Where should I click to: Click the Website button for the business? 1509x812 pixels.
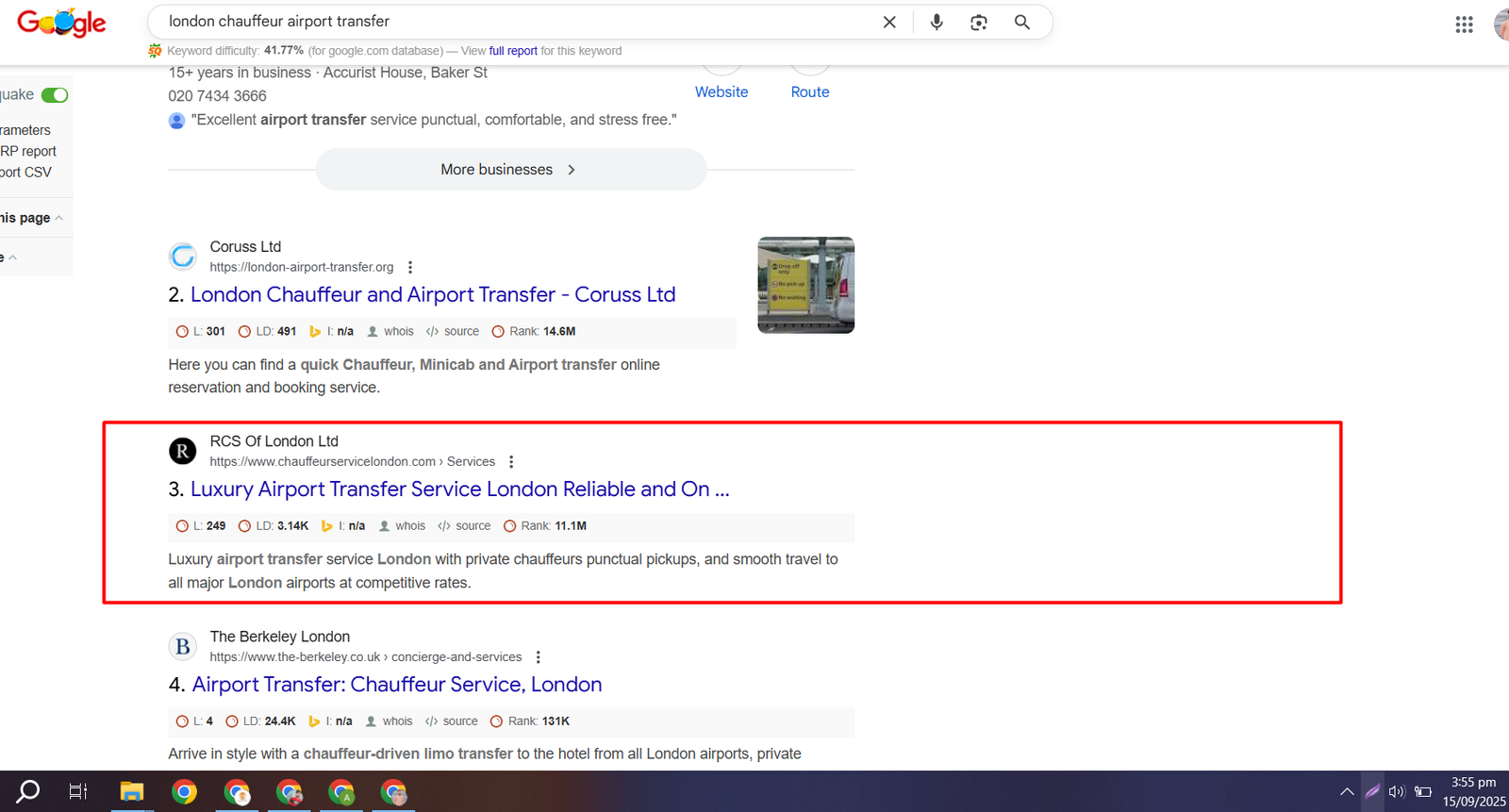click(721, 91)
